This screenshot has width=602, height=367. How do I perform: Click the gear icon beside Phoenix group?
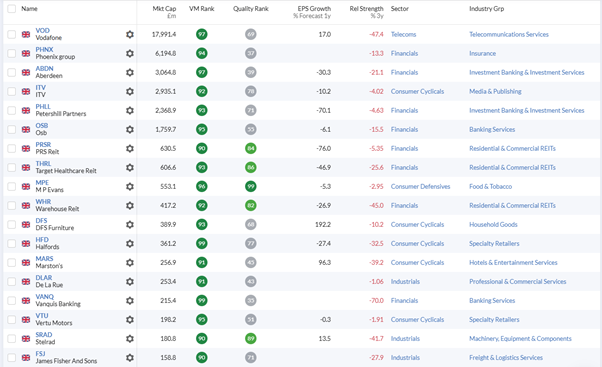pyautogui.click(x=130, y=53)
